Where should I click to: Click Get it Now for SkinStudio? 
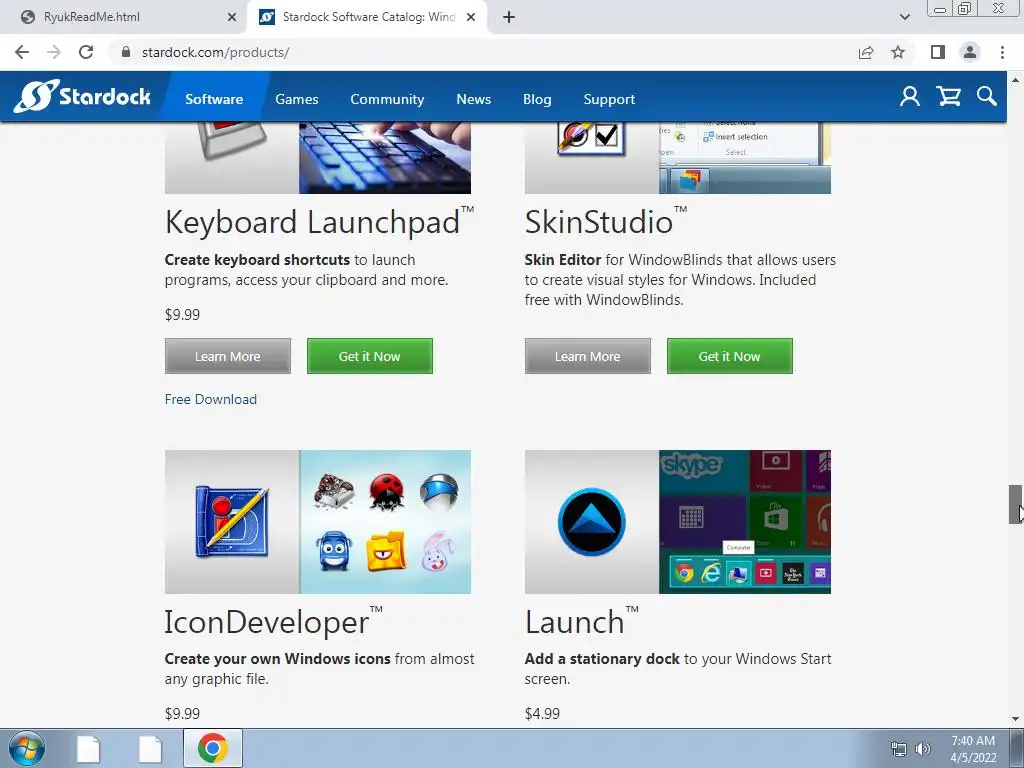click(x=729, y=356)
